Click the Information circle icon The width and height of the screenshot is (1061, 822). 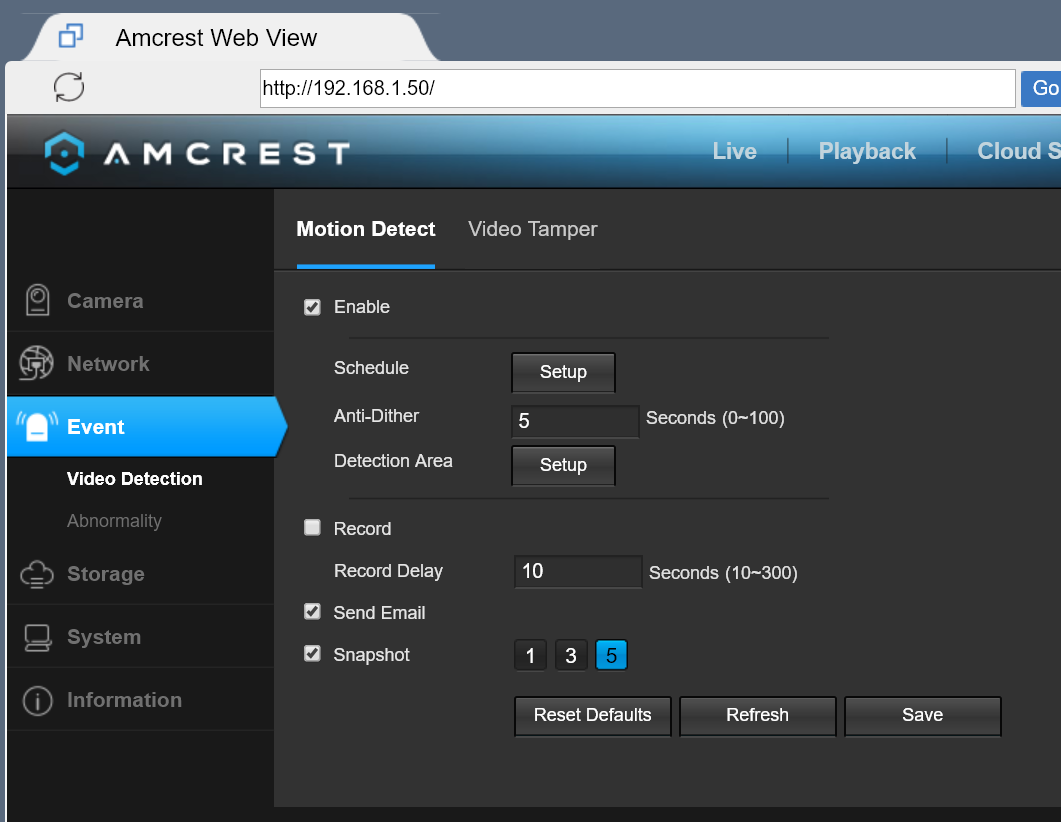tap(37, 700)
